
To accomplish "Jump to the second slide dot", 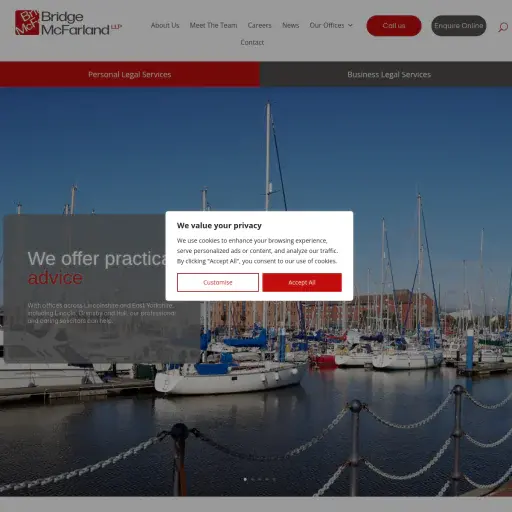I will coord(253,479).
